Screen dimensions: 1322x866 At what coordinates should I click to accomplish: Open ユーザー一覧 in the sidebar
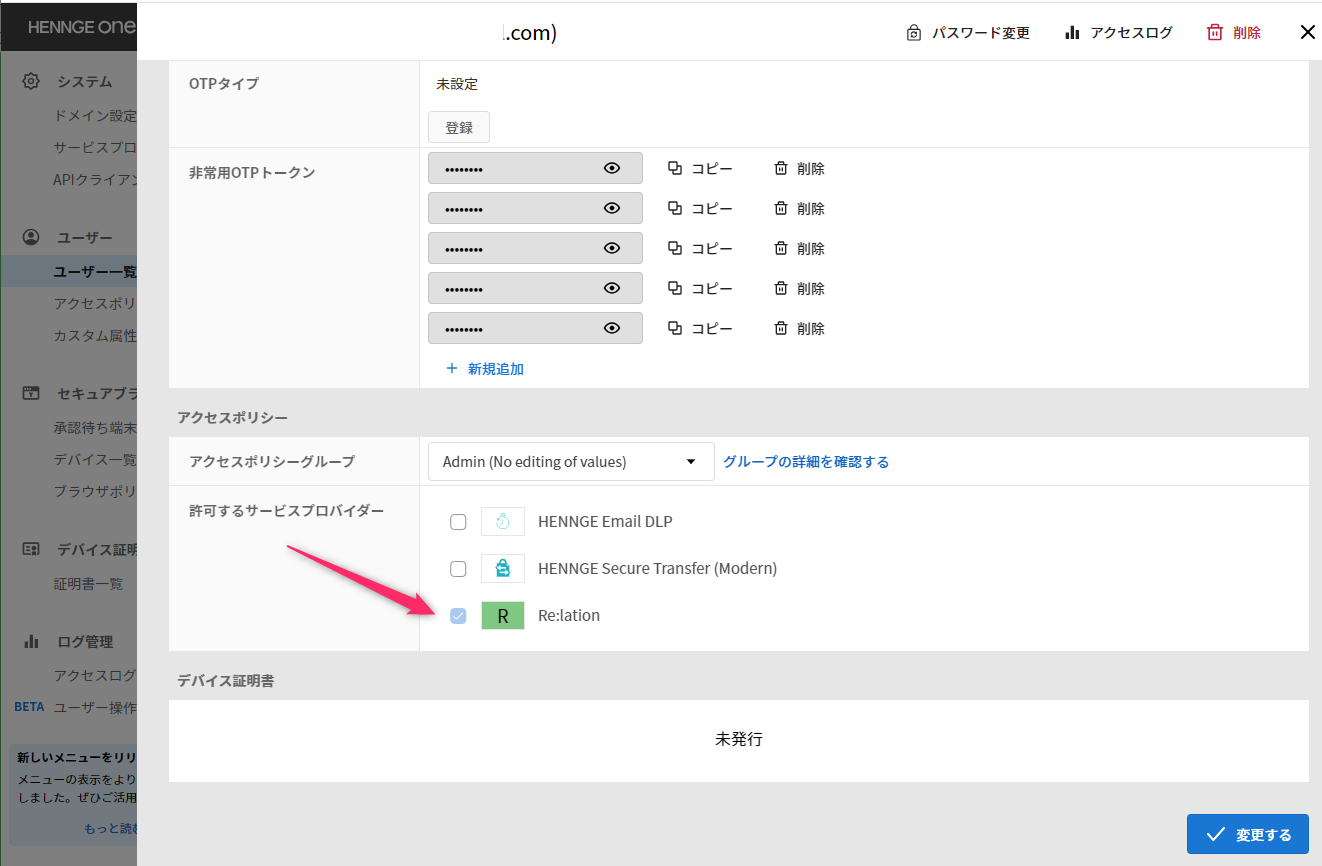tap(94, 272)
